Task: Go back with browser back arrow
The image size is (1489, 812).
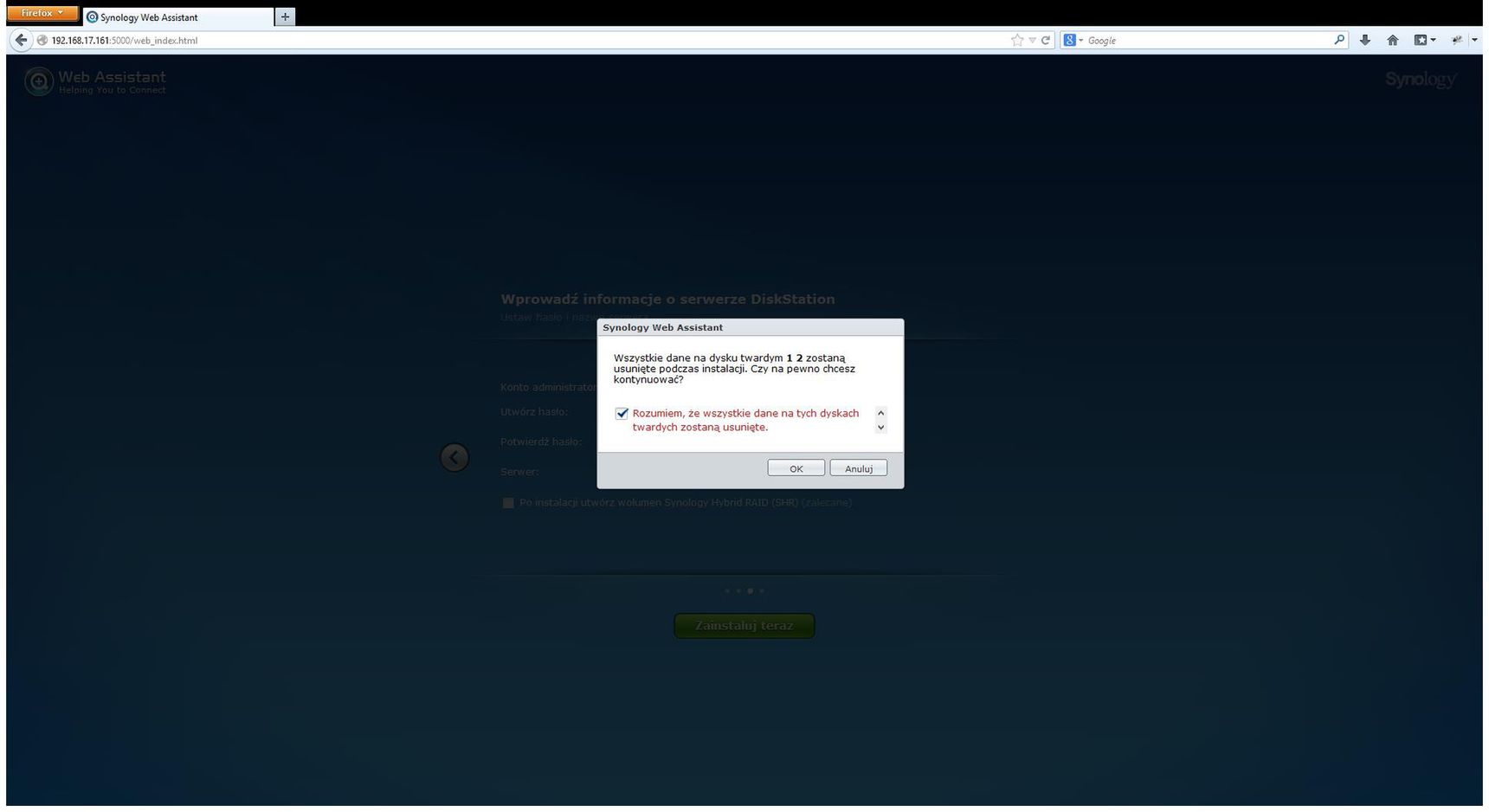Action: click(x=22, y=40)
